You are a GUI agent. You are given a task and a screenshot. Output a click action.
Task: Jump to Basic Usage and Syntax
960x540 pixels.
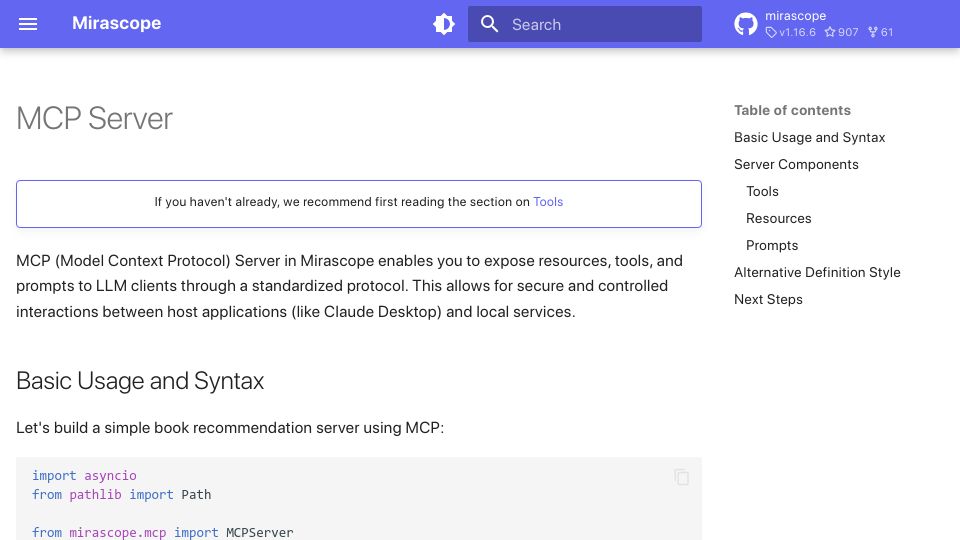[809, 137]
